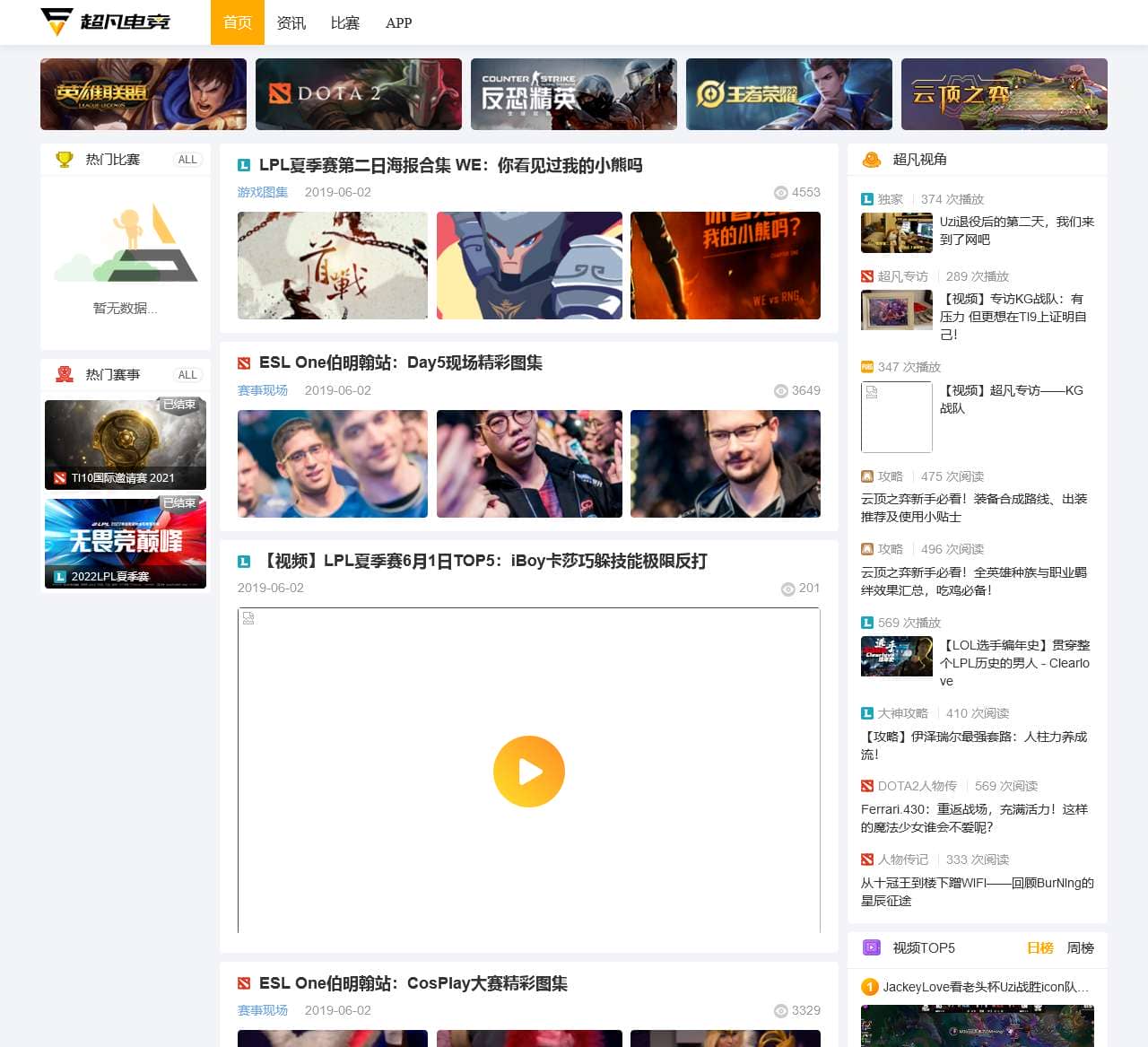Switch 视频TOP5 to 周榜
This screenshot has width=1148, height=1047.
coord(1081,948)
